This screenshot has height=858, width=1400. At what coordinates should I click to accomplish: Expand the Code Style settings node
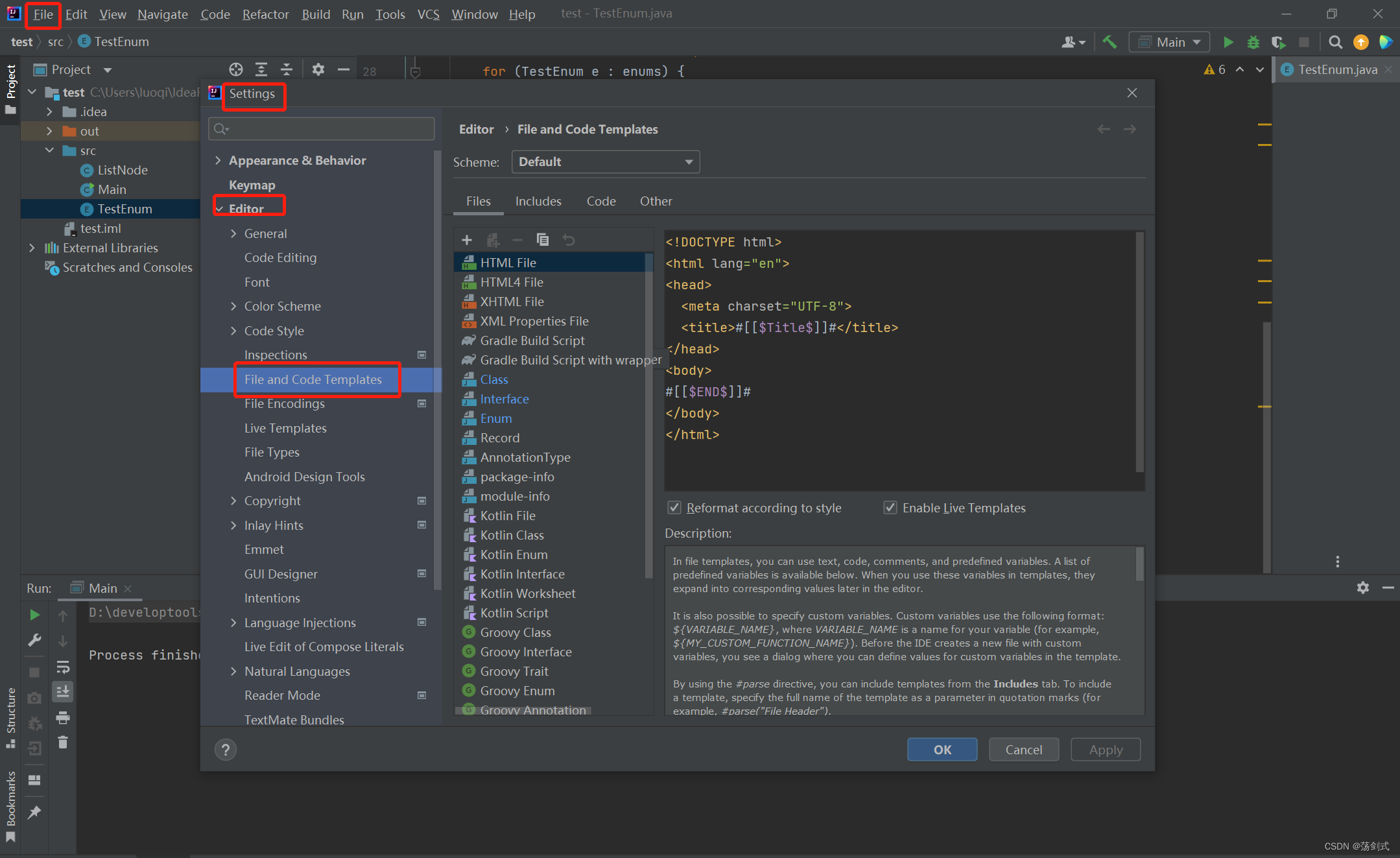(233, 331)
